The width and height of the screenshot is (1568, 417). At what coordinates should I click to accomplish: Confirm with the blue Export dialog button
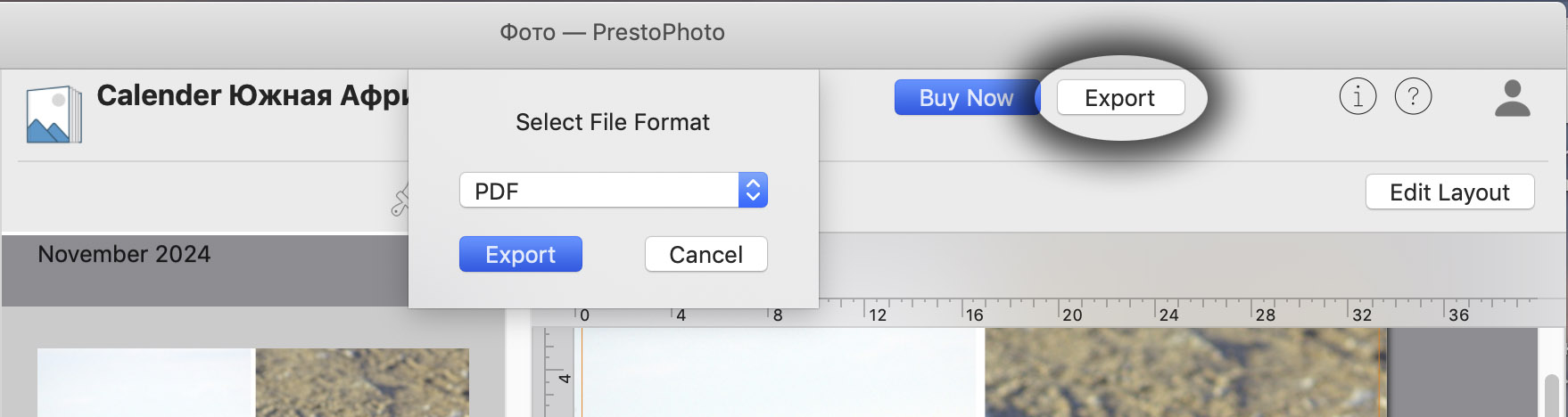(x=521, y=255)
